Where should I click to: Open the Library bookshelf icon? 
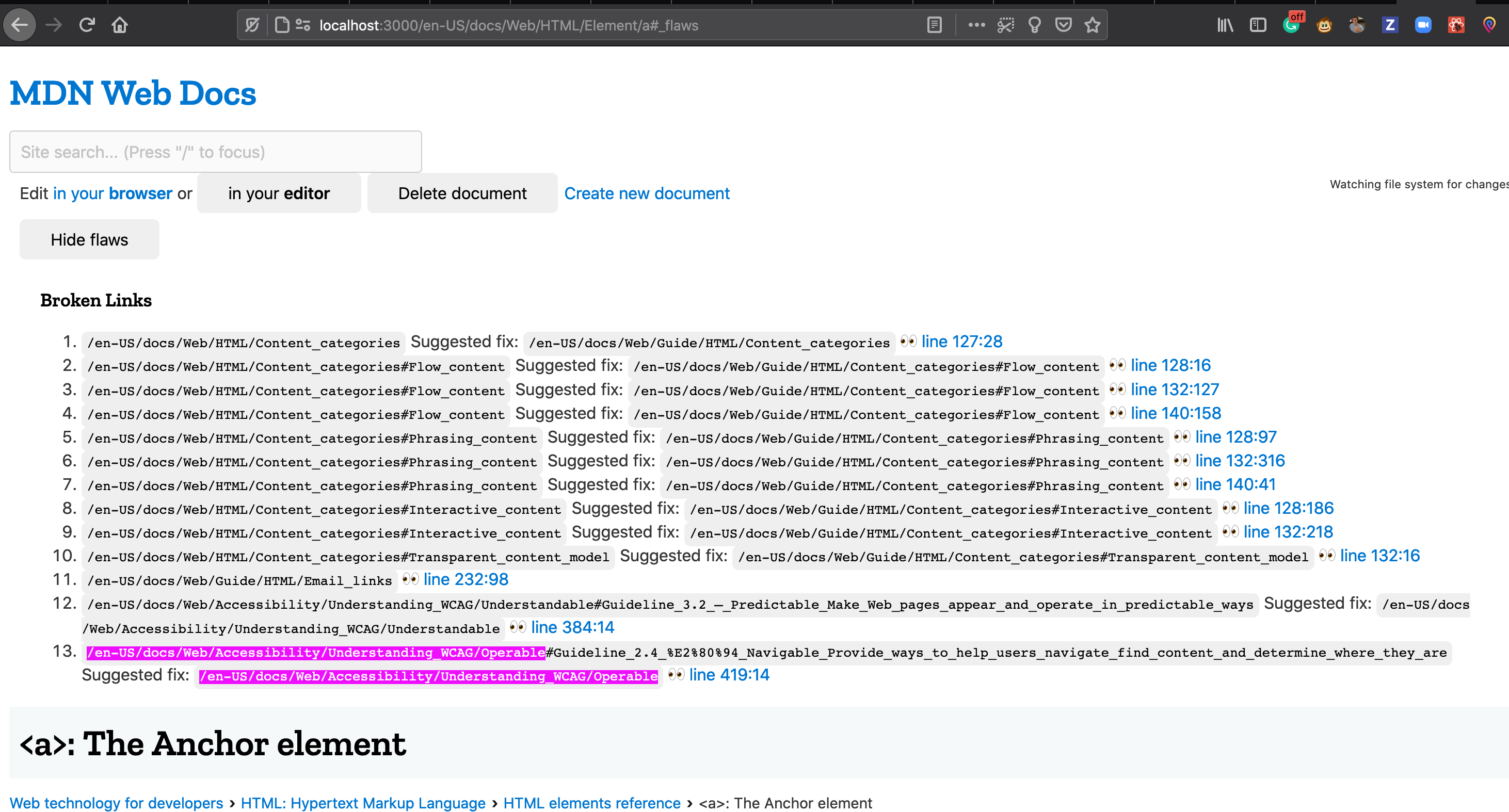[x=1225, y=25]
